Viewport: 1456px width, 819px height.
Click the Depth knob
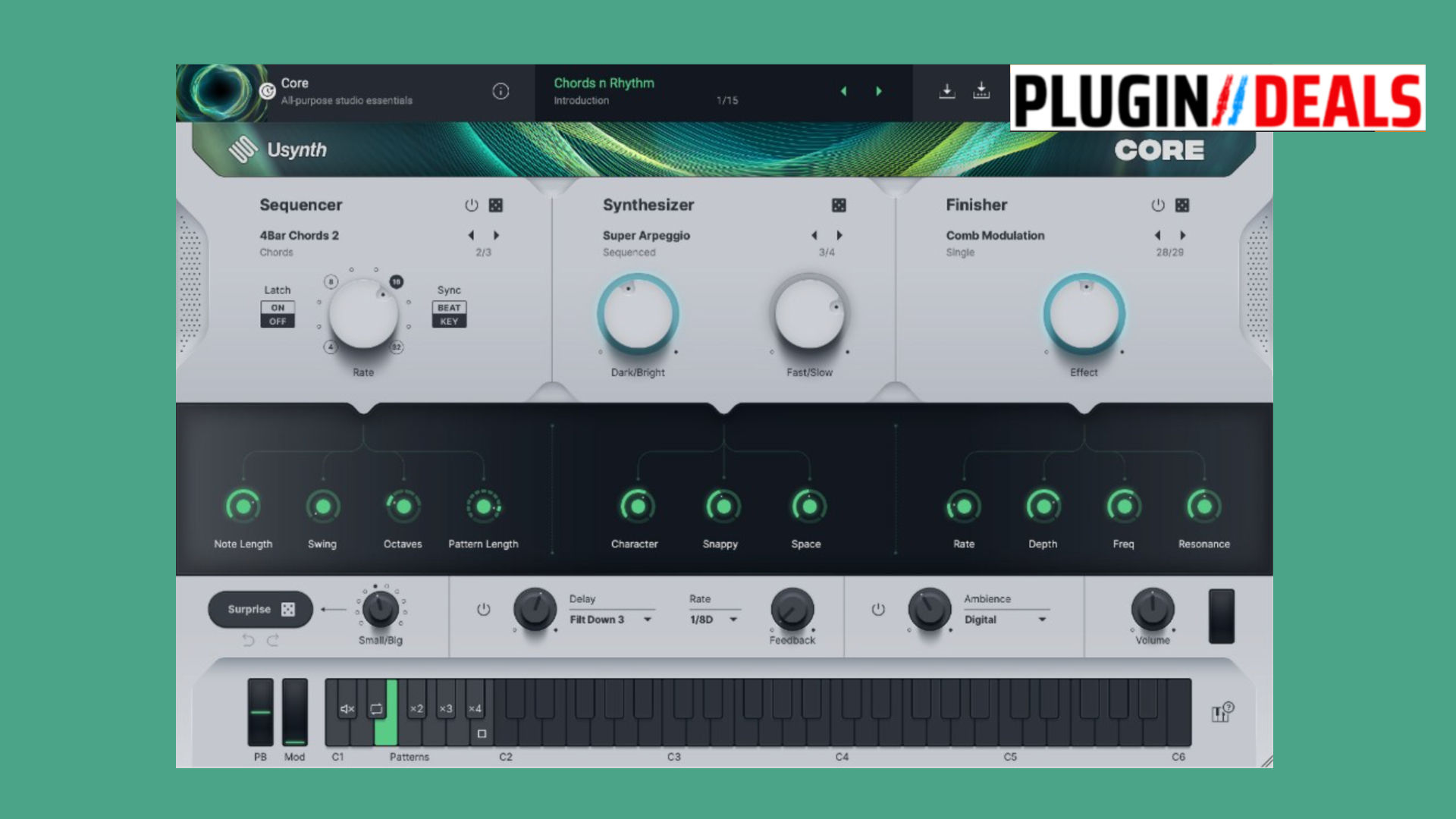pyautogui.click(x=1044, y=507)
